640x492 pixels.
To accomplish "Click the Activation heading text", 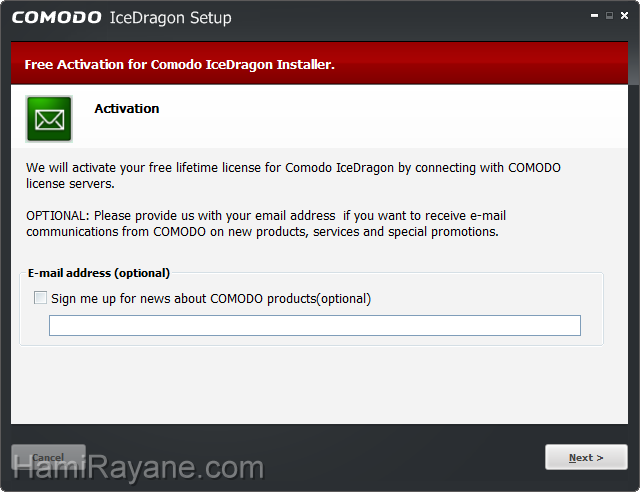I will 127,109.
